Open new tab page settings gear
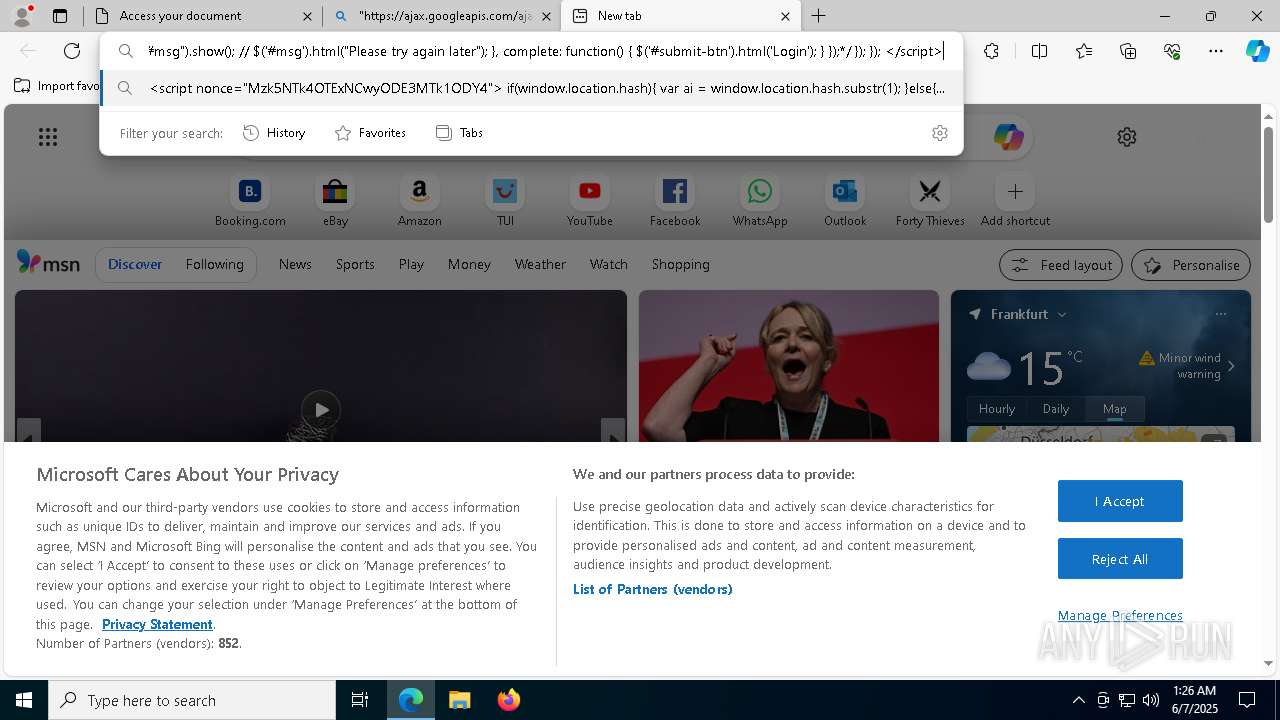The image size is (1280, 720). pyautogui.click(x=1127, y=137)
